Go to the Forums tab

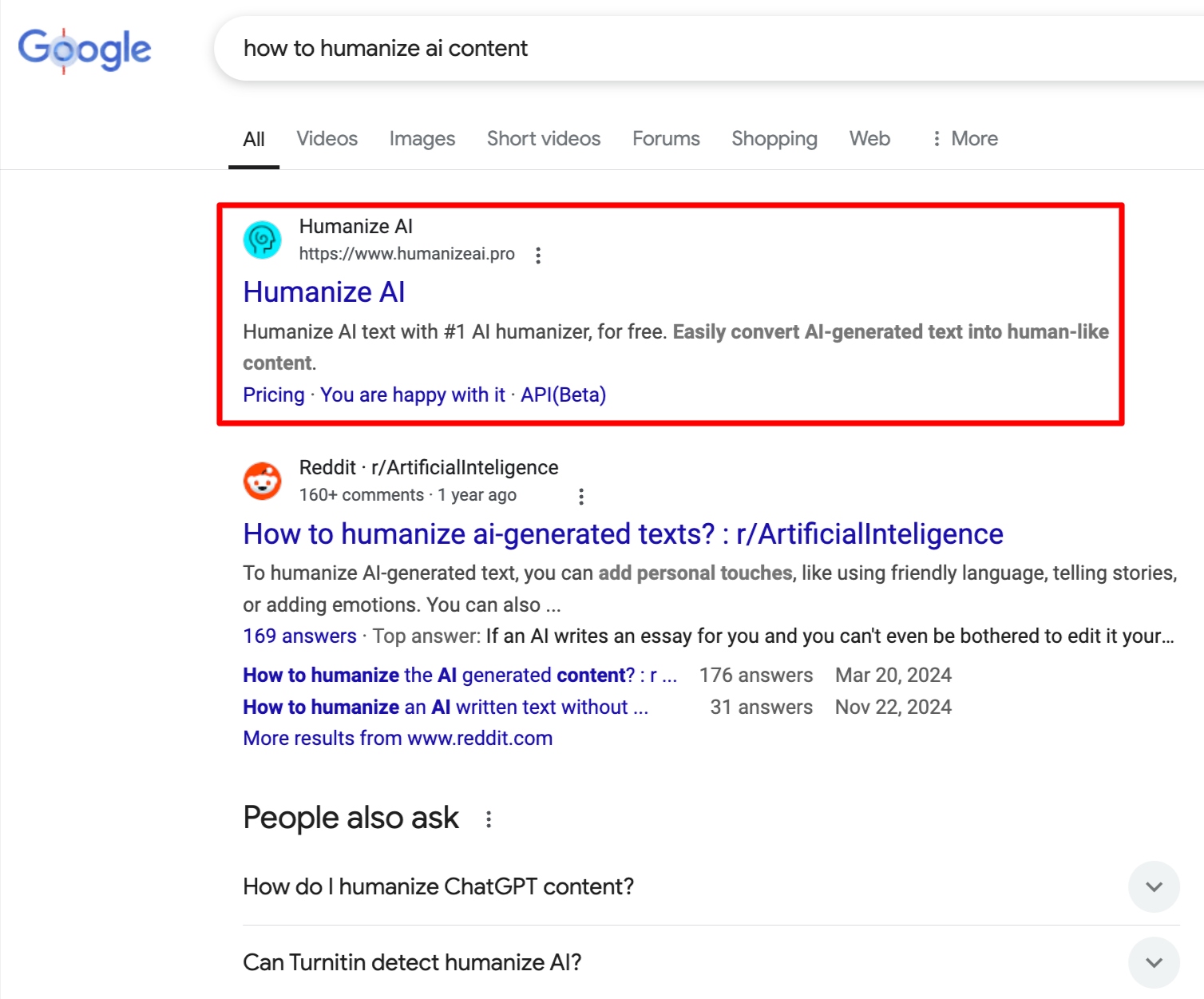click(666, 139)
